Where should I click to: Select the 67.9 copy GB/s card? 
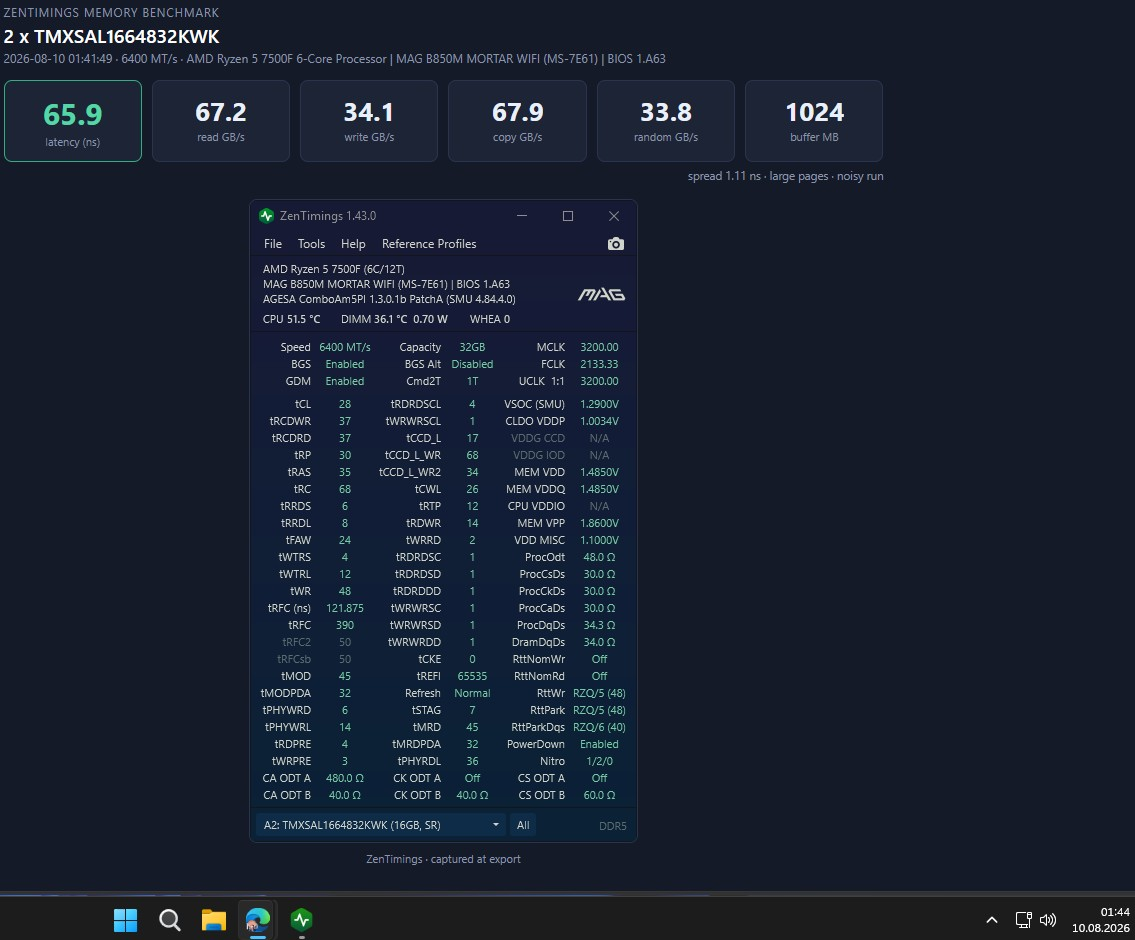517,121
